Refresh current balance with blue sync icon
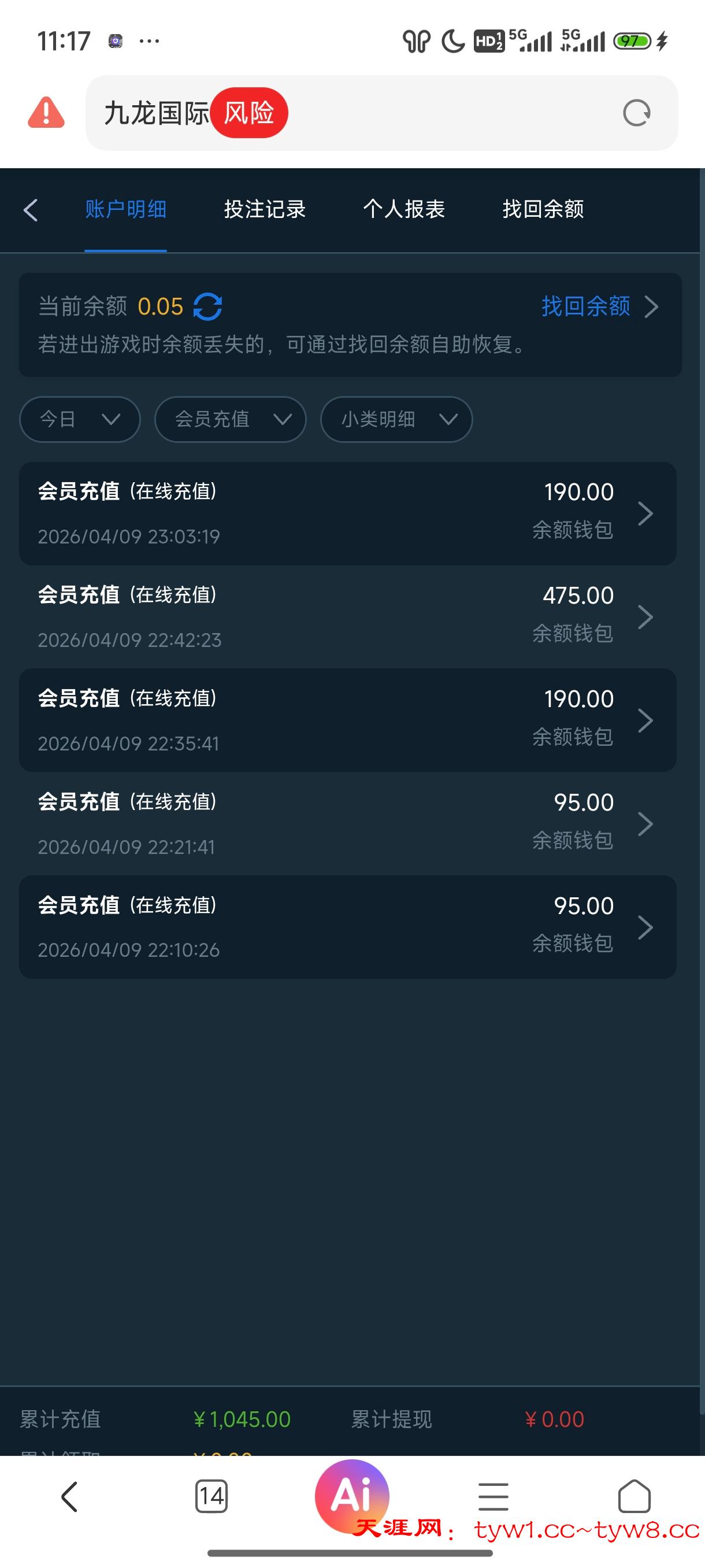Image resolution: width=705 pixels, height=1568 pixels. coord(207,306)
